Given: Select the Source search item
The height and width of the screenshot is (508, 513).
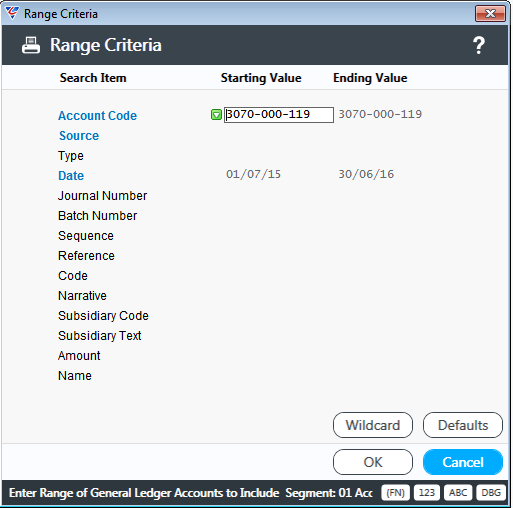Looking at the screenshot, I should coord(79,136).
